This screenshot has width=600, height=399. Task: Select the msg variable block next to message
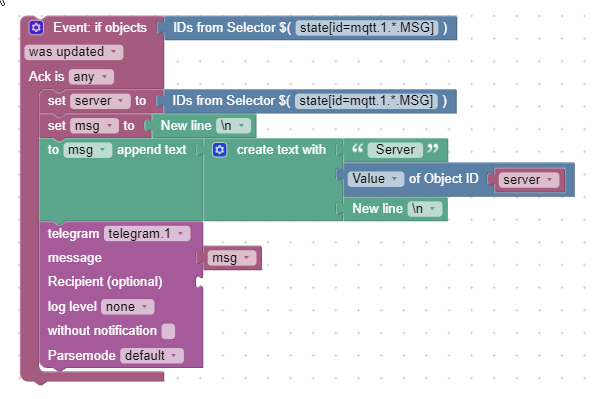[232, 258]
